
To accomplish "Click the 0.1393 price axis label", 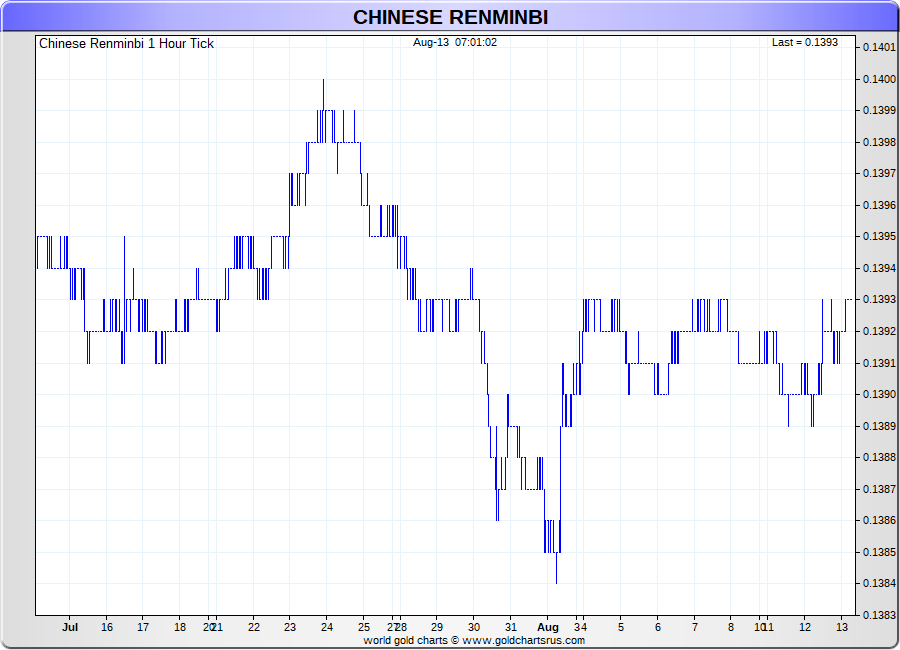I will pos(879,300).
